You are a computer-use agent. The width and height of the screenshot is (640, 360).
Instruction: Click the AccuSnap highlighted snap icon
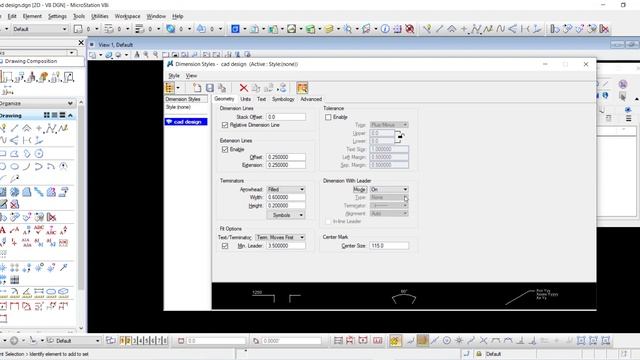point(395,340)
